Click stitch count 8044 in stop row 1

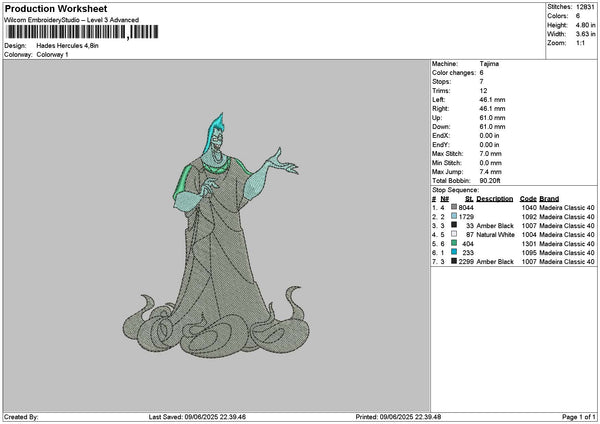tap(466, 208)
